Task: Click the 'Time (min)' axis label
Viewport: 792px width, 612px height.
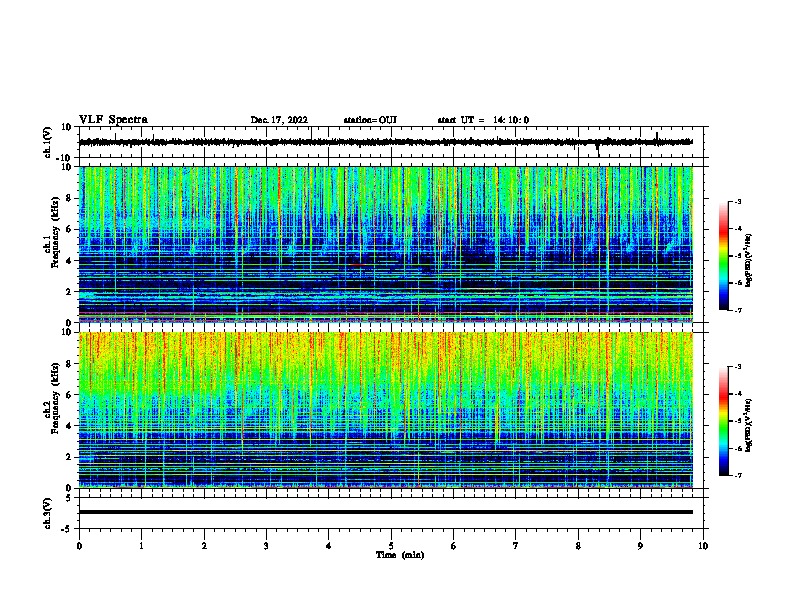Action: coord(400,555)
